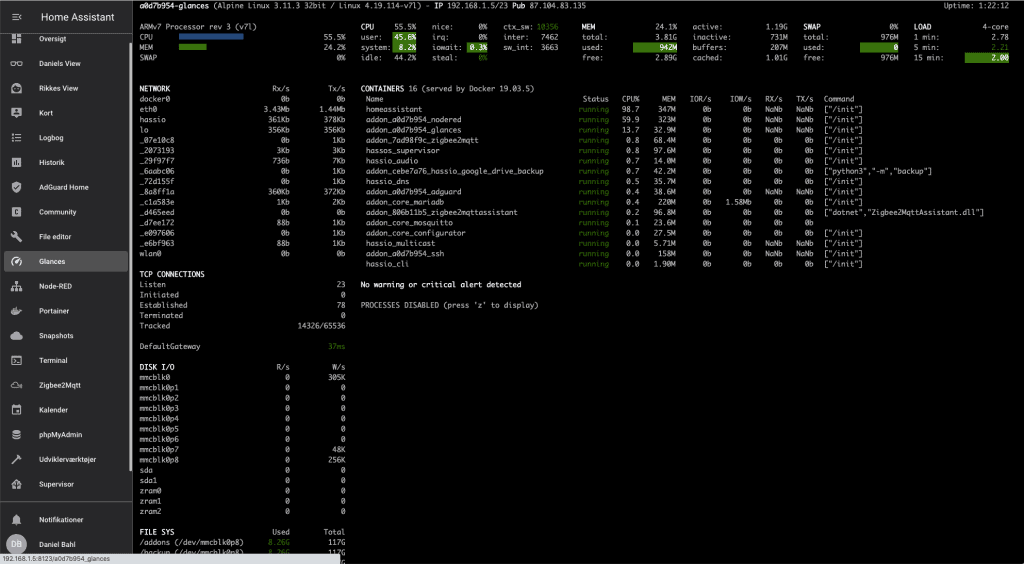Open the Oversigt menu item
This screenshot has width=1024, height=564.
pos(52,39)
